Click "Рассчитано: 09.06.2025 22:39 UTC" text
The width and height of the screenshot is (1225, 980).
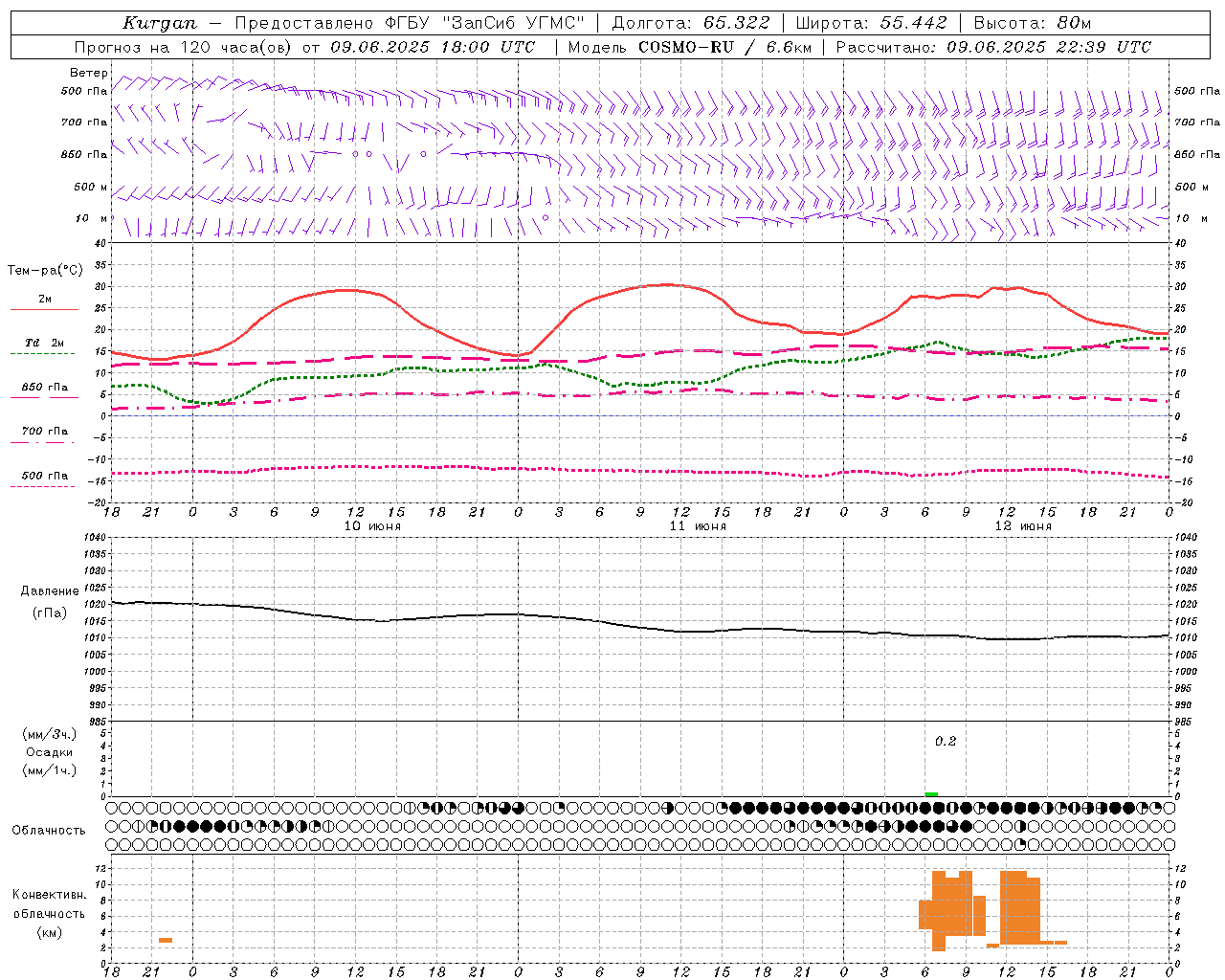(993, 47)
